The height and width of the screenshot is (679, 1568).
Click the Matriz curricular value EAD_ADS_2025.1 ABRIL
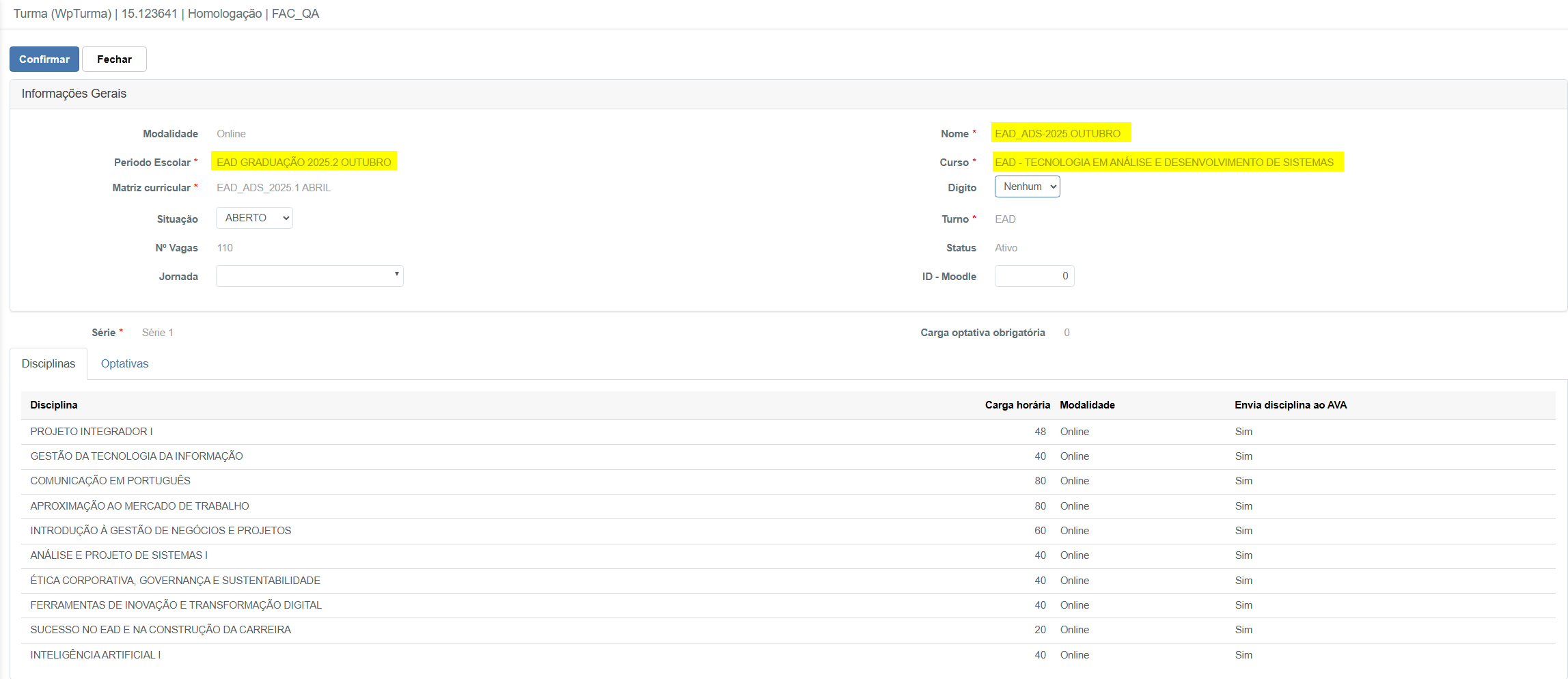pos(273,188)
